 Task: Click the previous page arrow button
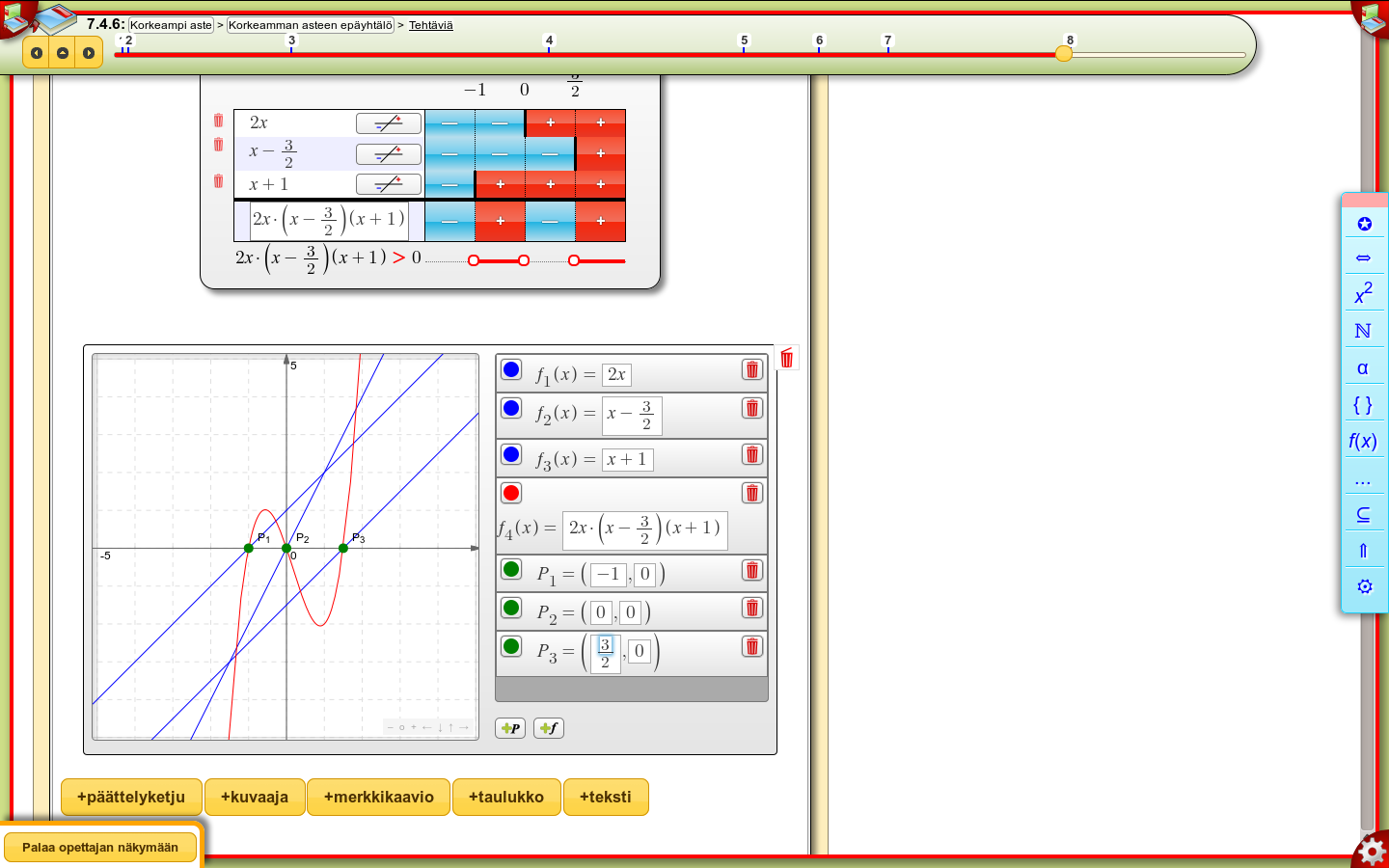pos(37,53)
